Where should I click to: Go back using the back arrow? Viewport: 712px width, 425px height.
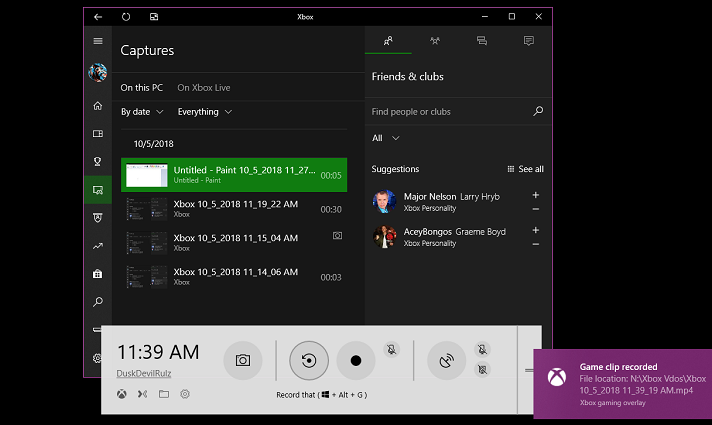(98, 17)
